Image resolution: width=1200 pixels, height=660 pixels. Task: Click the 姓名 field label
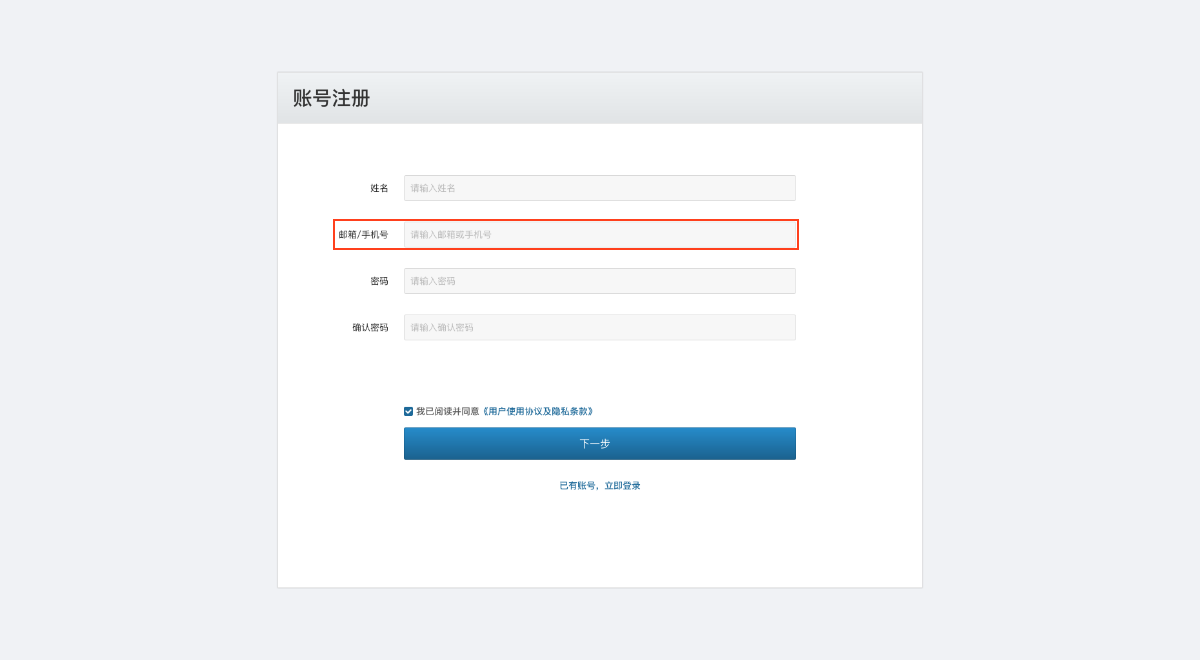(379, 188)
